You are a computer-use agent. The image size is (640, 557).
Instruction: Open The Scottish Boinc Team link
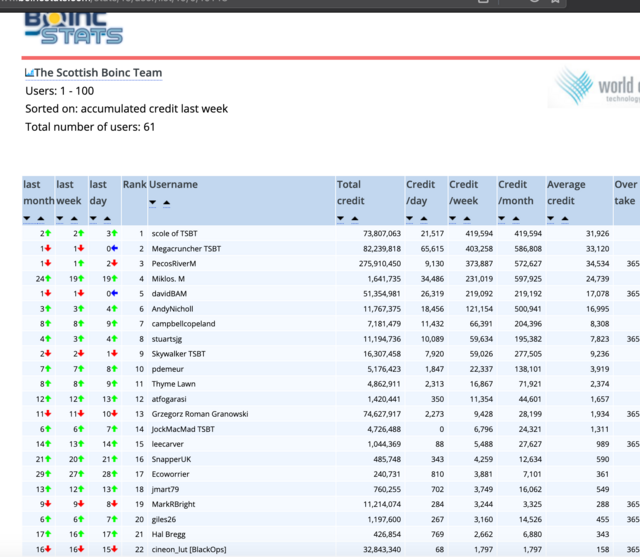[98, 73]
